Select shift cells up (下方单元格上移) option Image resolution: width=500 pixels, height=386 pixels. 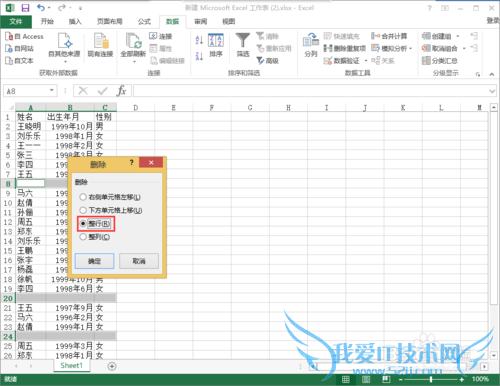tap(111, 210)
